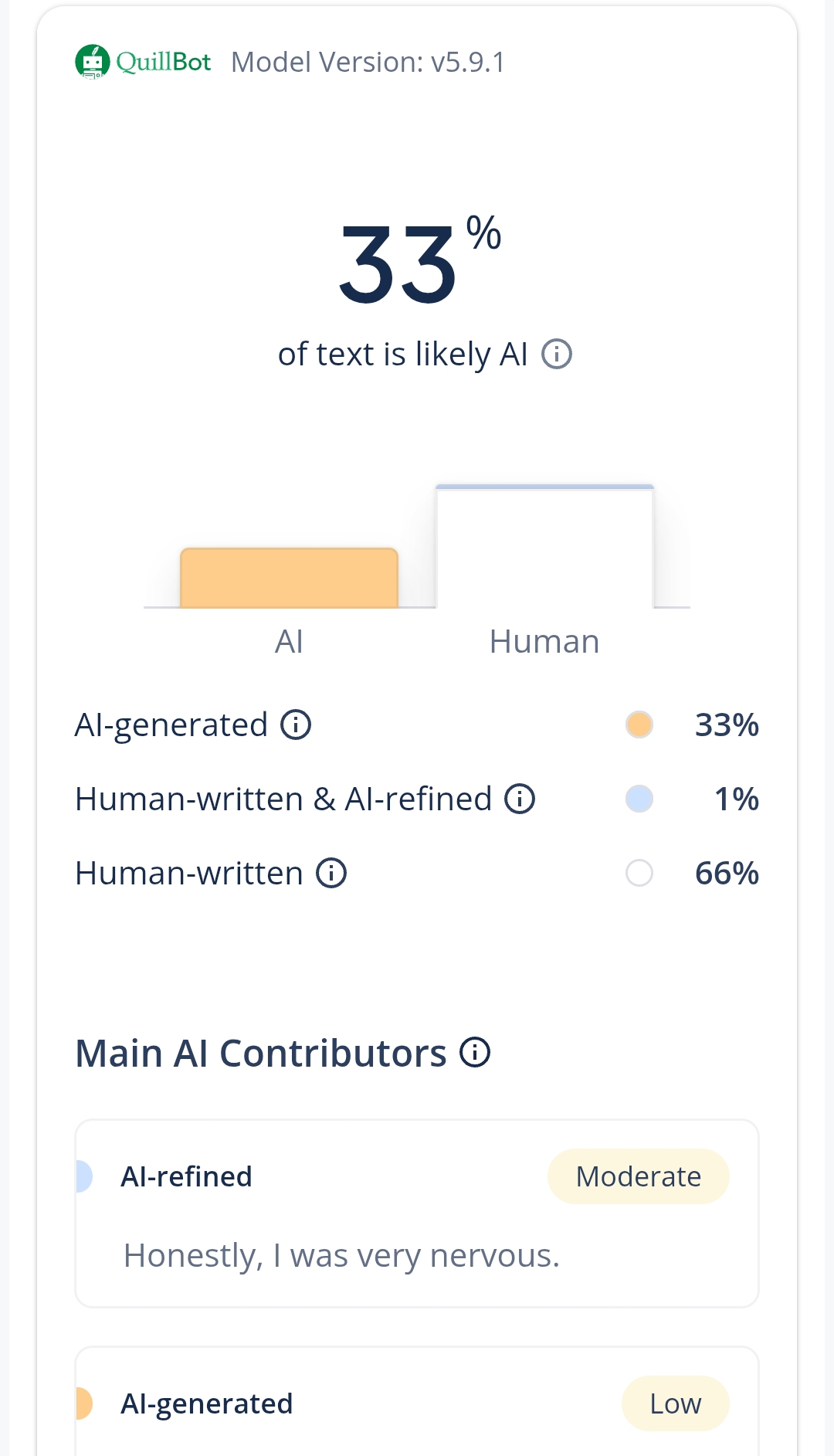Click orange half-circle marker on AI-generated card

83,1403
